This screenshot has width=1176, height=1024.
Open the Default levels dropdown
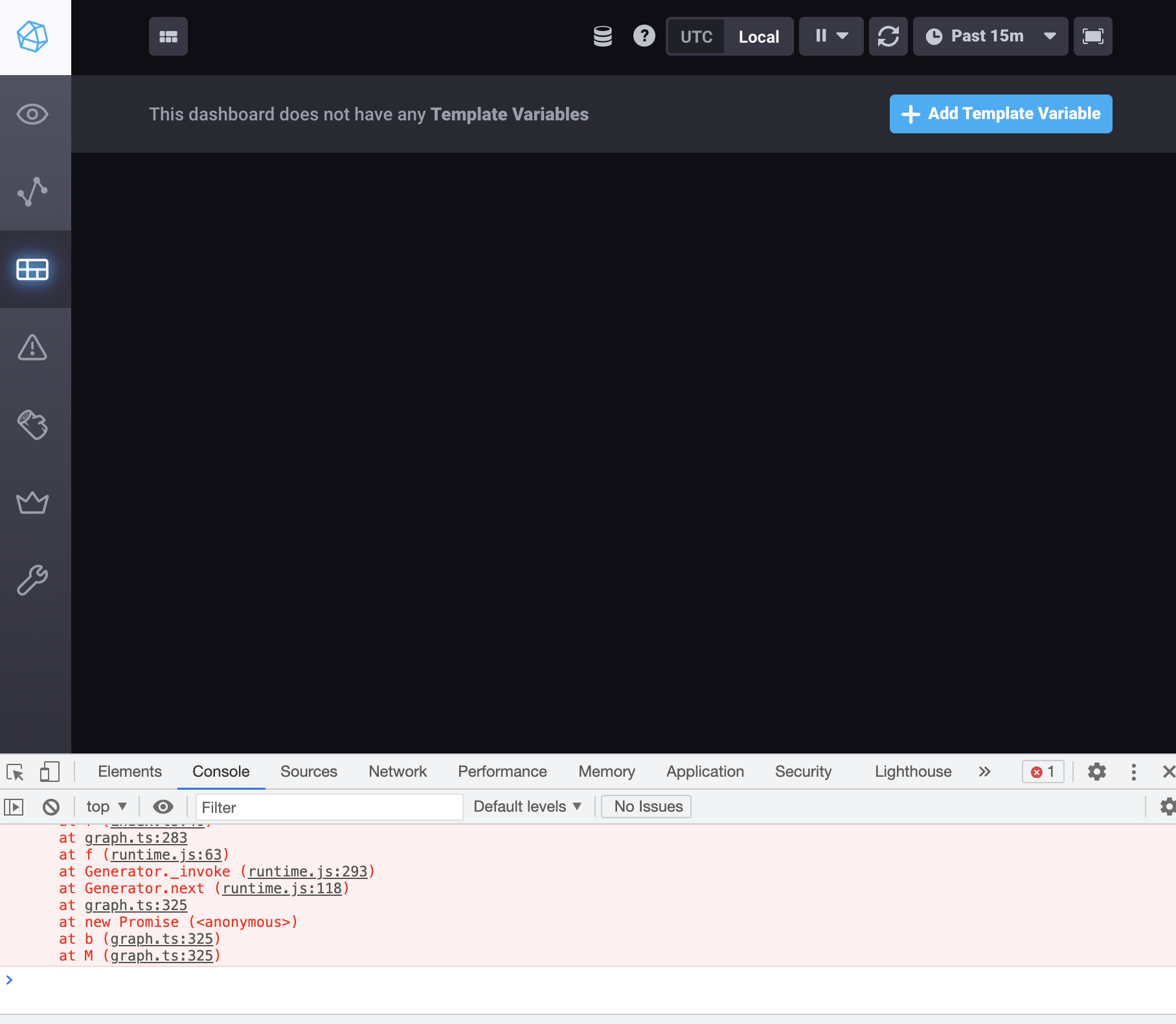pos(526,806)
